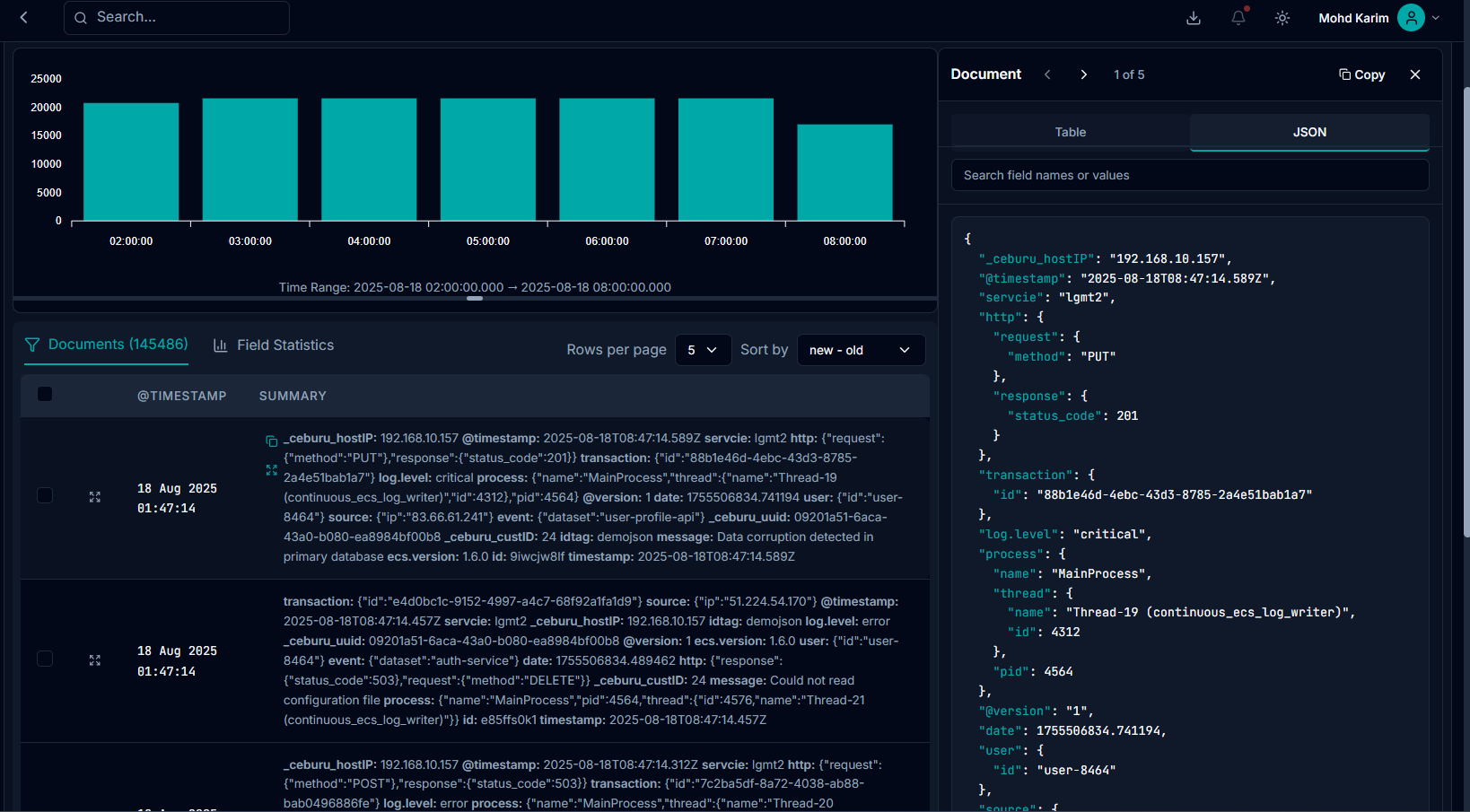The width and height of the screenshot is (1470, 812).
Task: Click the page vertical scrollbar
Action: [1466, 314]
